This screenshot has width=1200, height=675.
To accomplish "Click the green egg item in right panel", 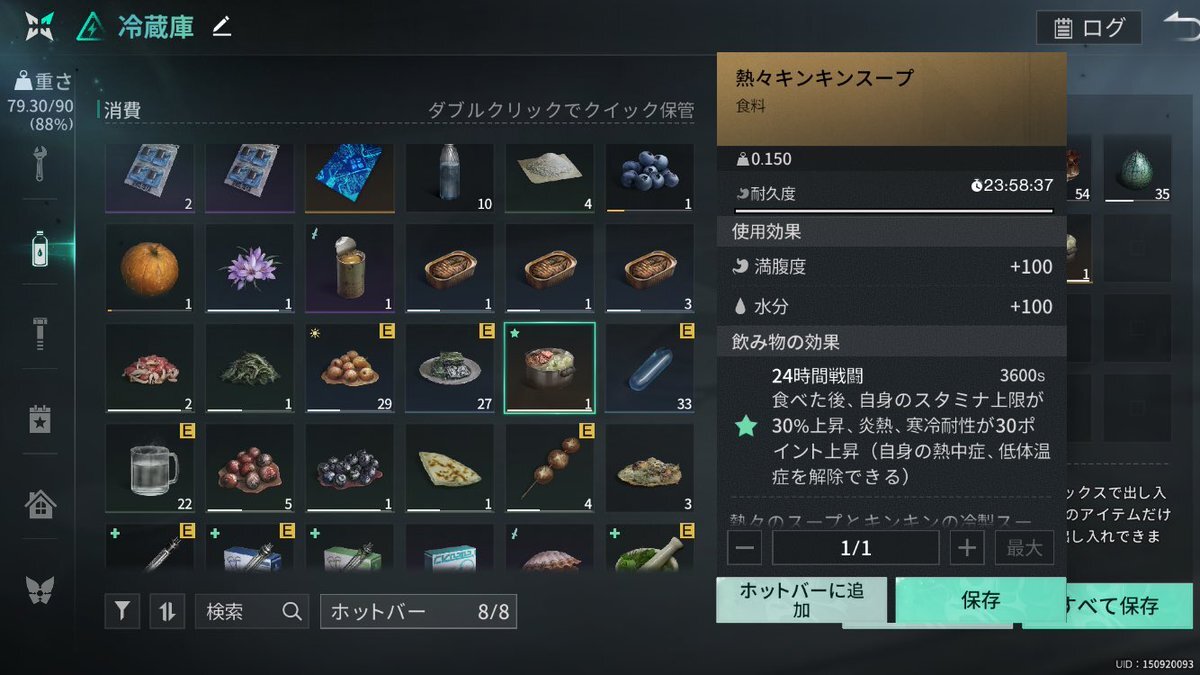I will tap(1138, 168).
